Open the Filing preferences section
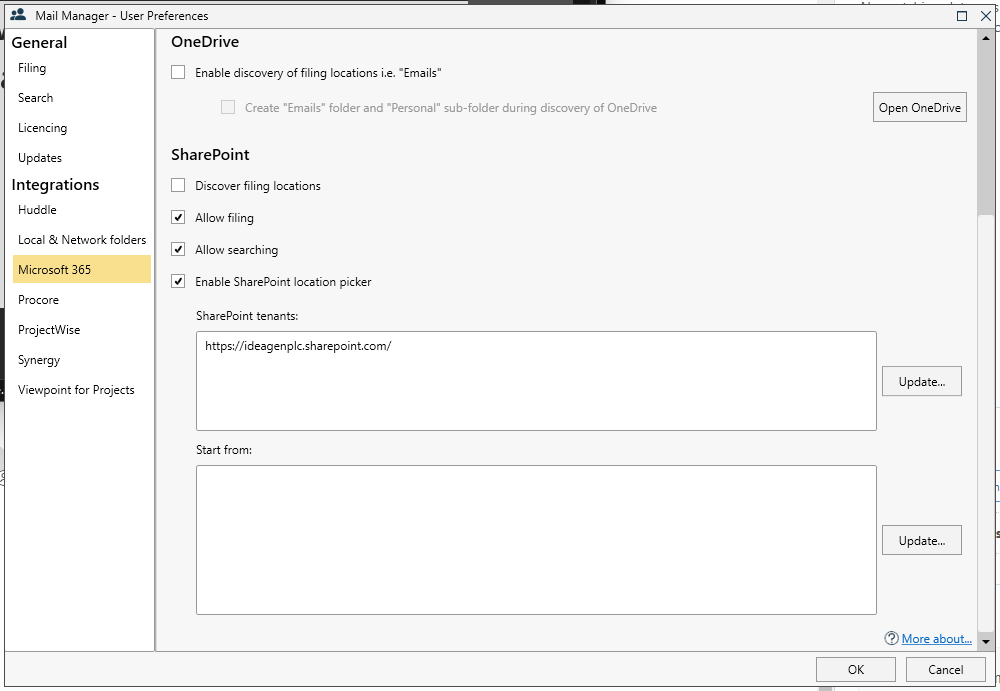 pyautogui.click(x=32, y=68)
